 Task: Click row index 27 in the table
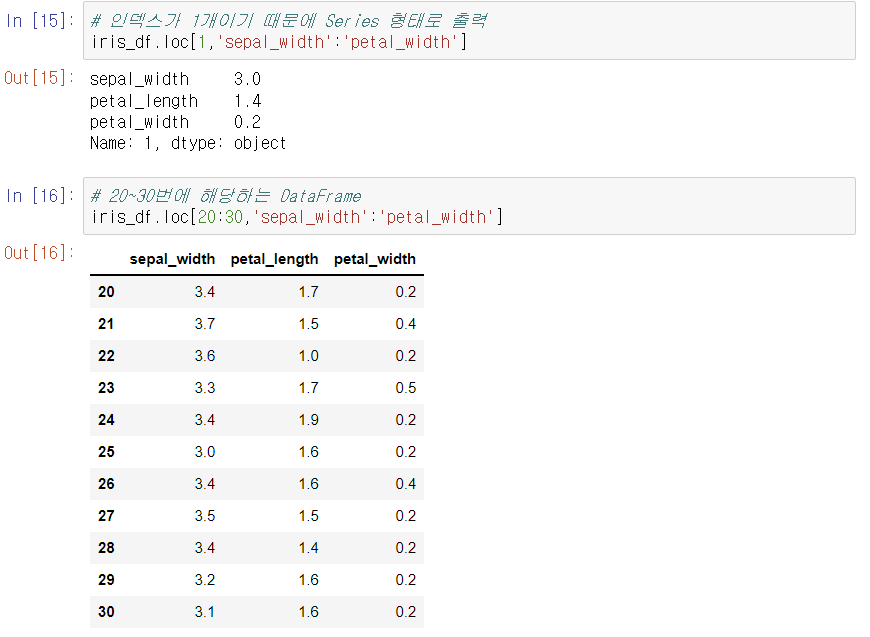106,516
